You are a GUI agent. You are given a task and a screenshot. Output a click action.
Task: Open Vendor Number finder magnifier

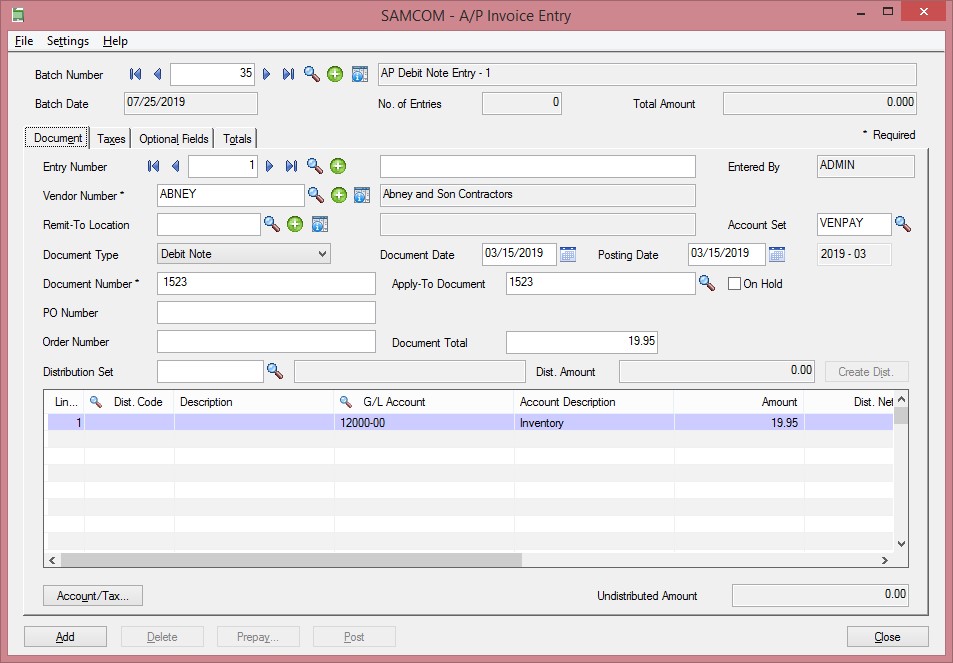point(315,195)
